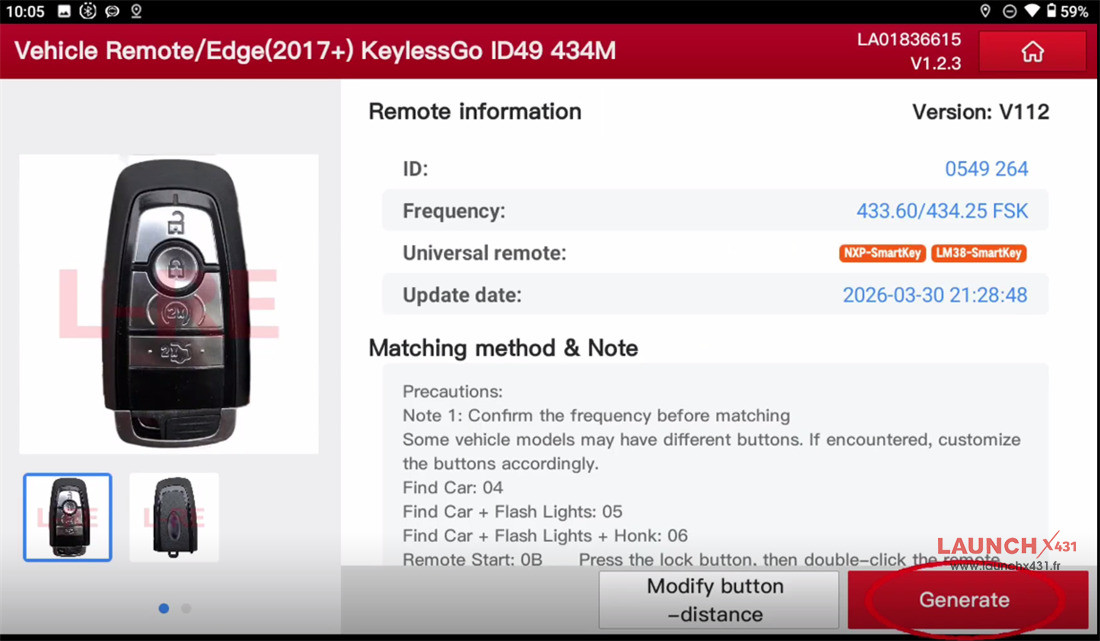Tap the Remote information heading
Image resolution: width=1100 pixels, height=641 pixels.
[475, 112]
